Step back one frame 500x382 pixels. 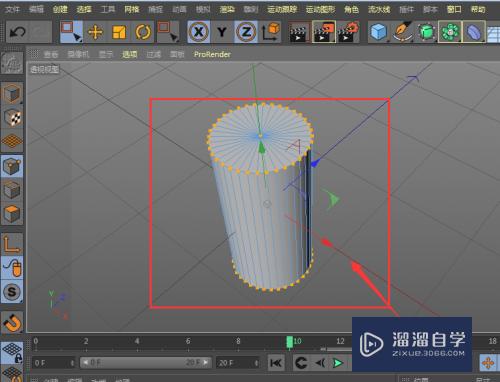[320, 363]
